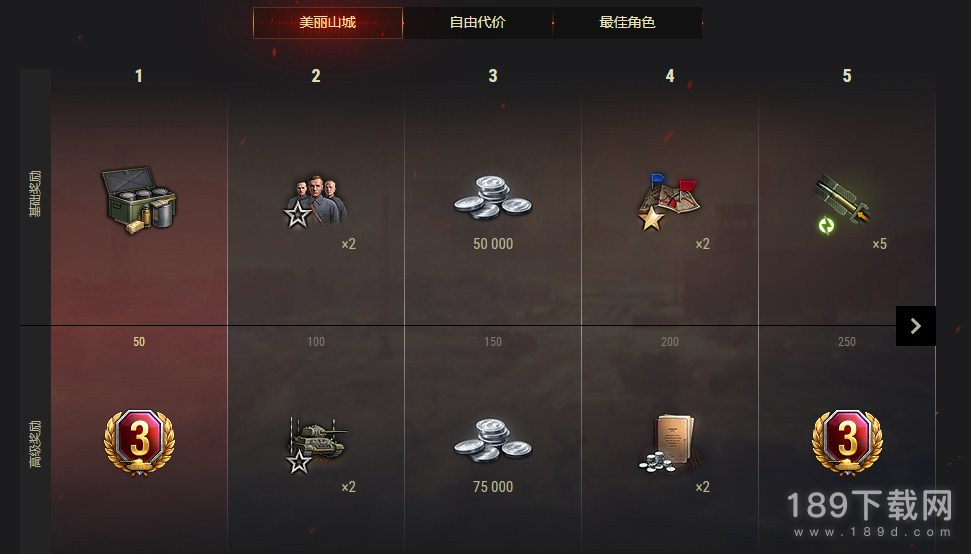The width and height of the screenshot is (971, 554).
Task: Select the documents and coins reward icon
Action: (x=669, y=443)
